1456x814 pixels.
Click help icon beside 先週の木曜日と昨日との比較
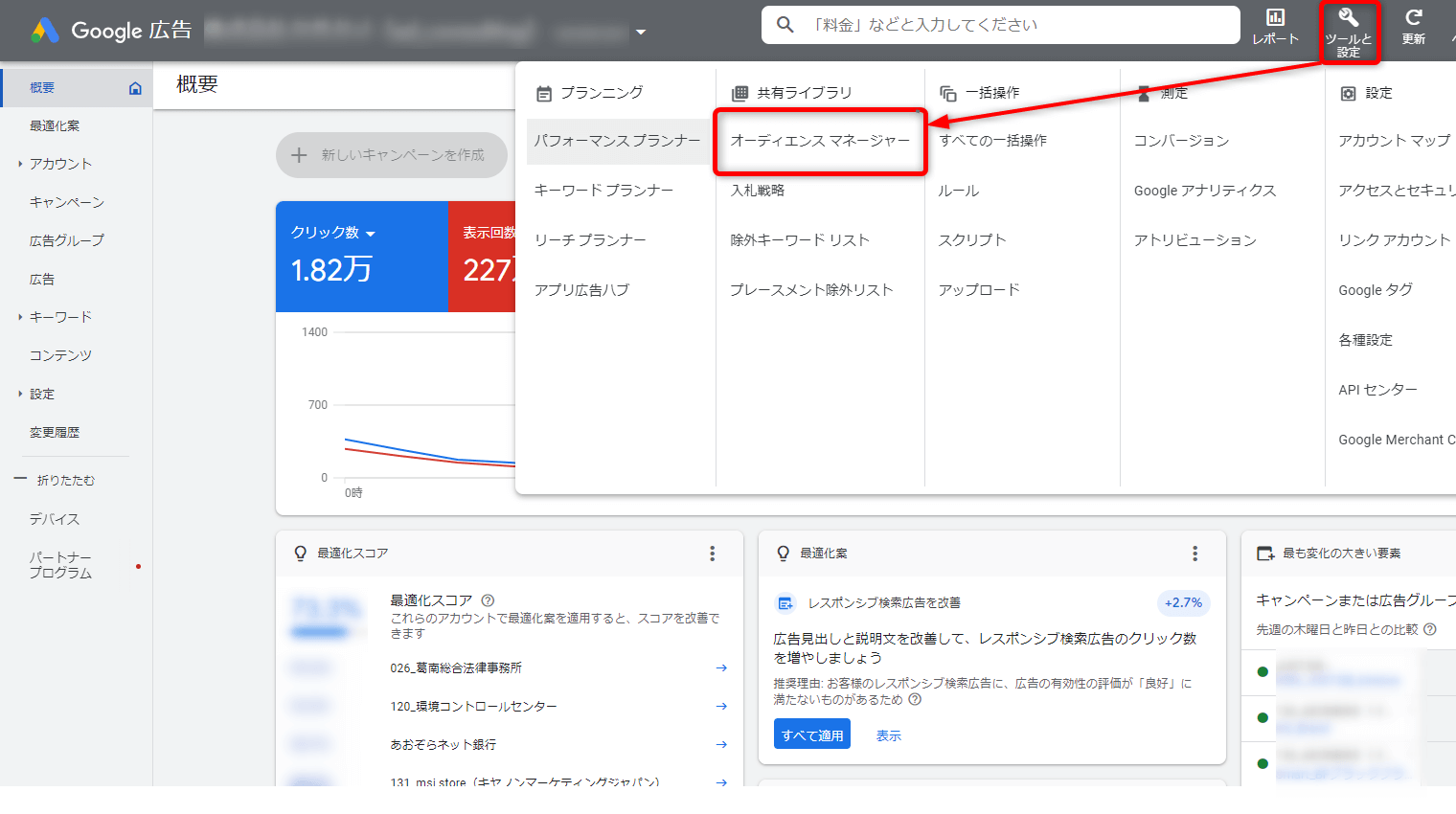pyautogui.click(x=1430, y=630)
